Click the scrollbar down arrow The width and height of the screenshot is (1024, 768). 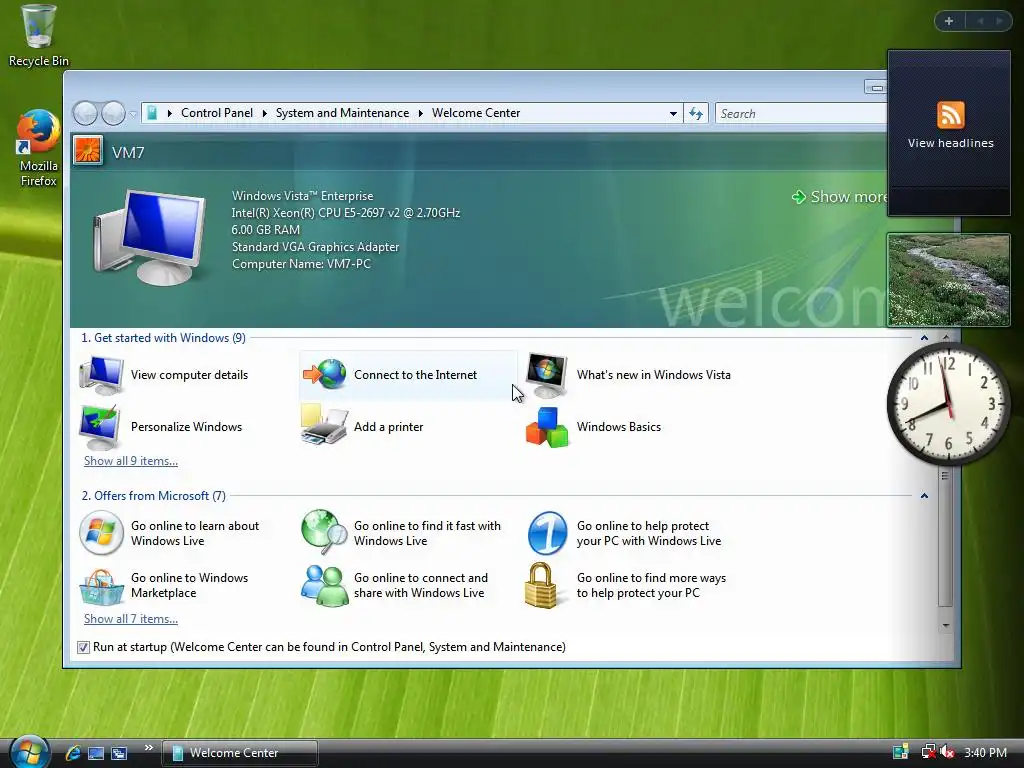(x=946, y=626)
